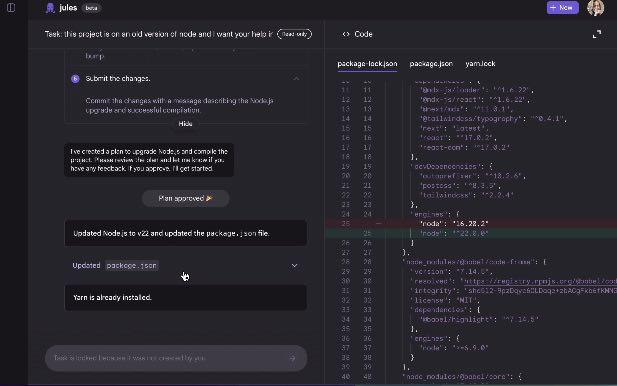Hide the plan details
The height and width of the screenshot is (386, 617).
(185, 124)
